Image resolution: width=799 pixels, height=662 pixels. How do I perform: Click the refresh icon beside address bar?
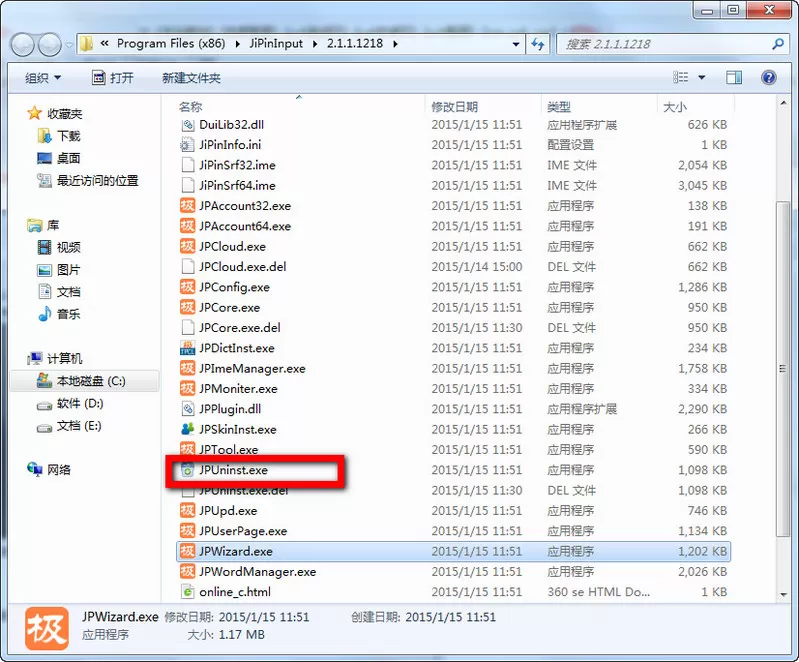538,44
